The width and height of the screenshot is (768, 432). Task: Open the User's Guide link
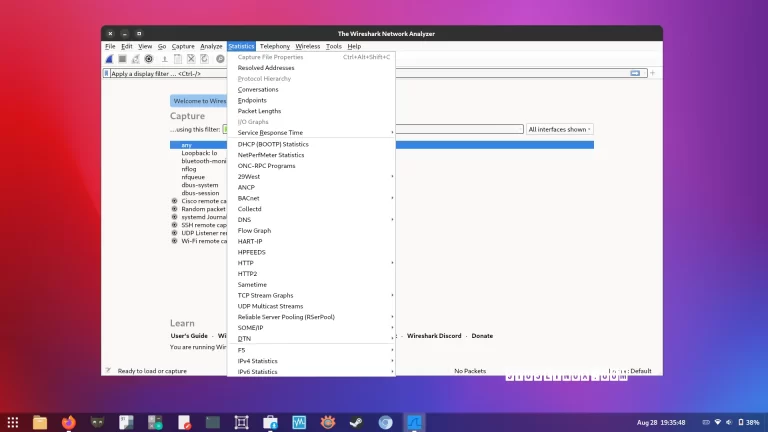[189, 336]
